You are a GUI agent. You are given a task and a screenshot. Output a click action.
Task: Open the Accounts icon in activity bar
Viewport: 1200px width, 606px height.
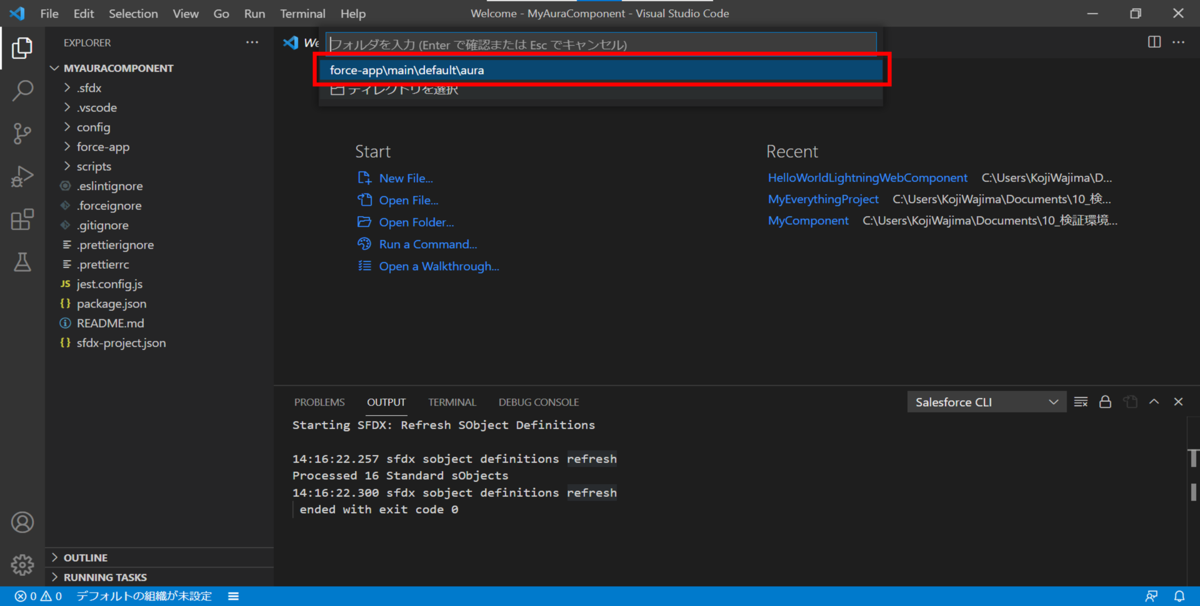(22, 522)
